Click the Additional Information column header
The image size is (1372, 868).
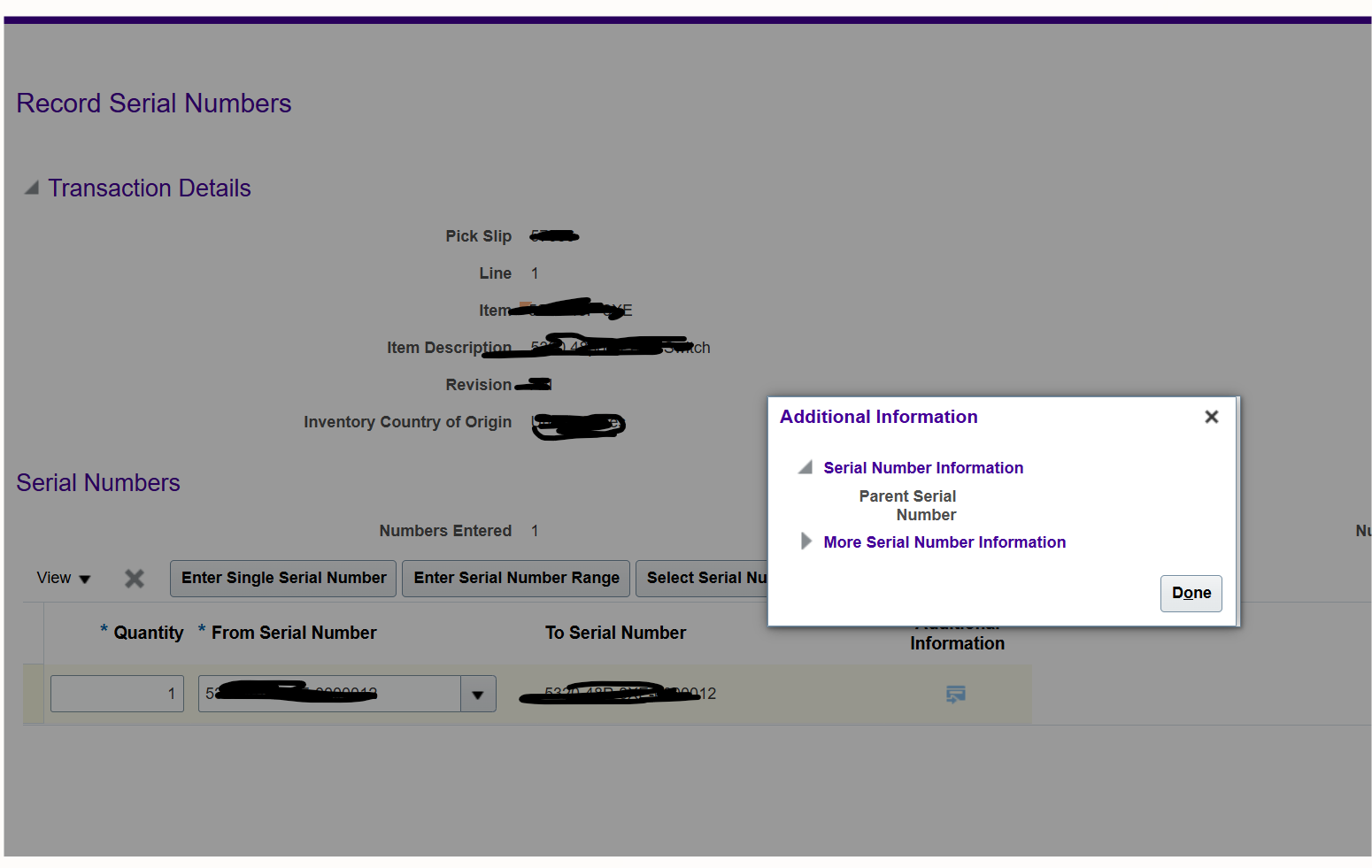coord(957,633)
